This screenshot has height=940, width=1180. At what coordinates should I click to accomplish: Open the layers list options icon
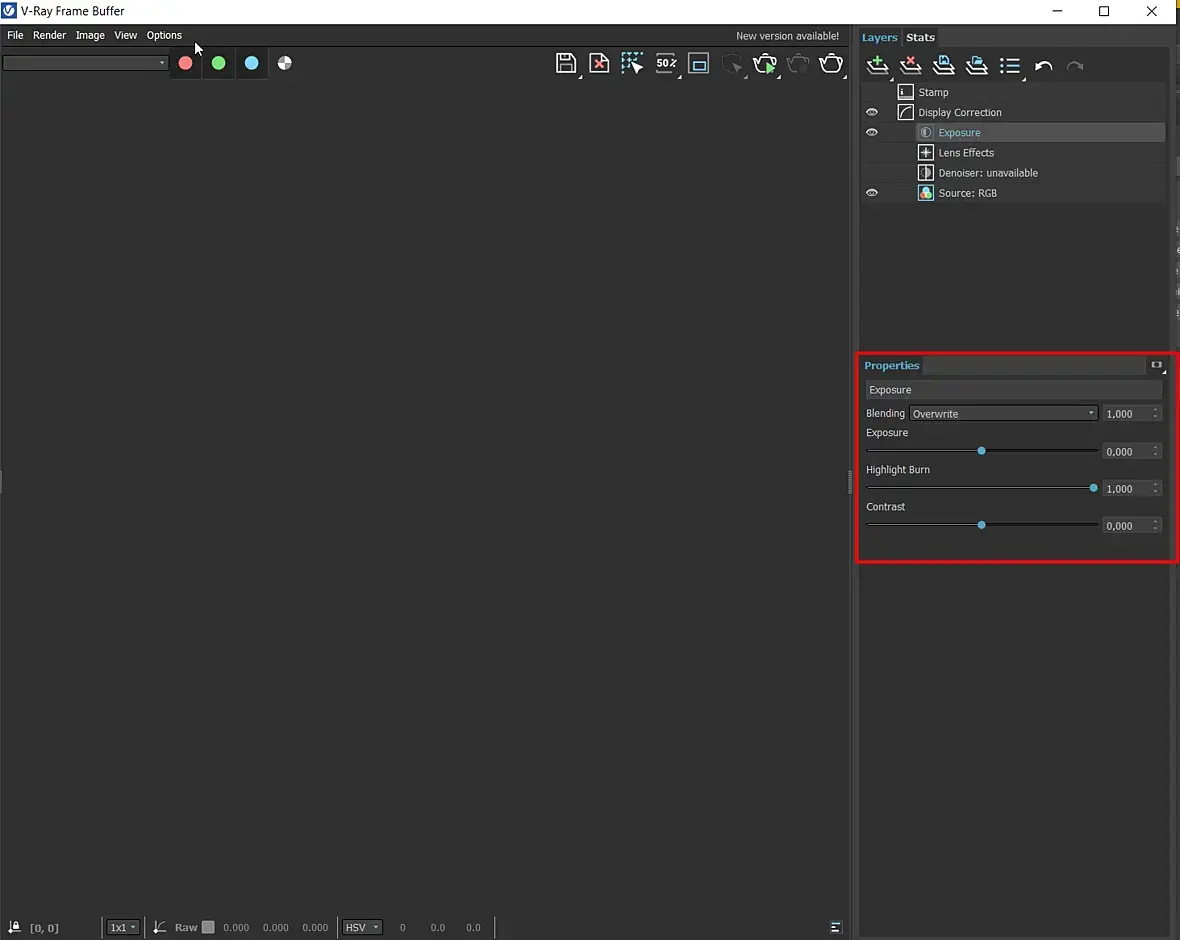[x=1010, y=65]
